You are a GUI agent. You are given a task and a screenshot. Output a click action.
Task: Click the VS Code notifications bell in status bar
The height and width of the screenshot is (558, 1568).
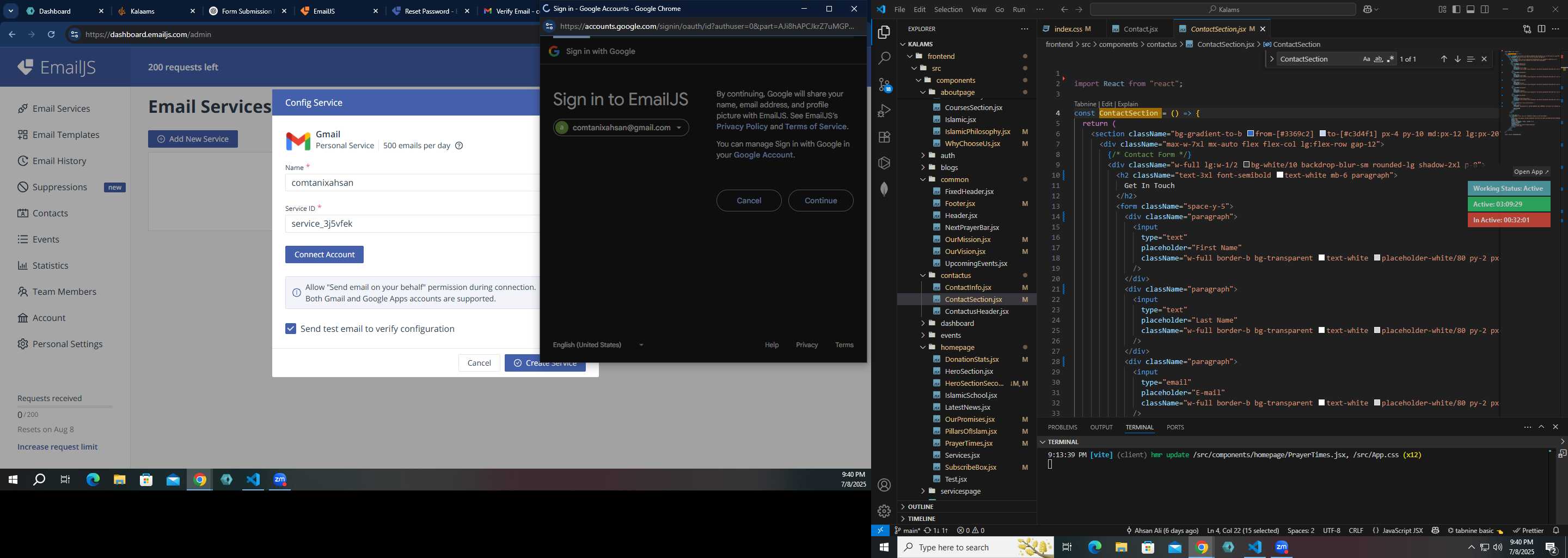[x=1556, y=531]
